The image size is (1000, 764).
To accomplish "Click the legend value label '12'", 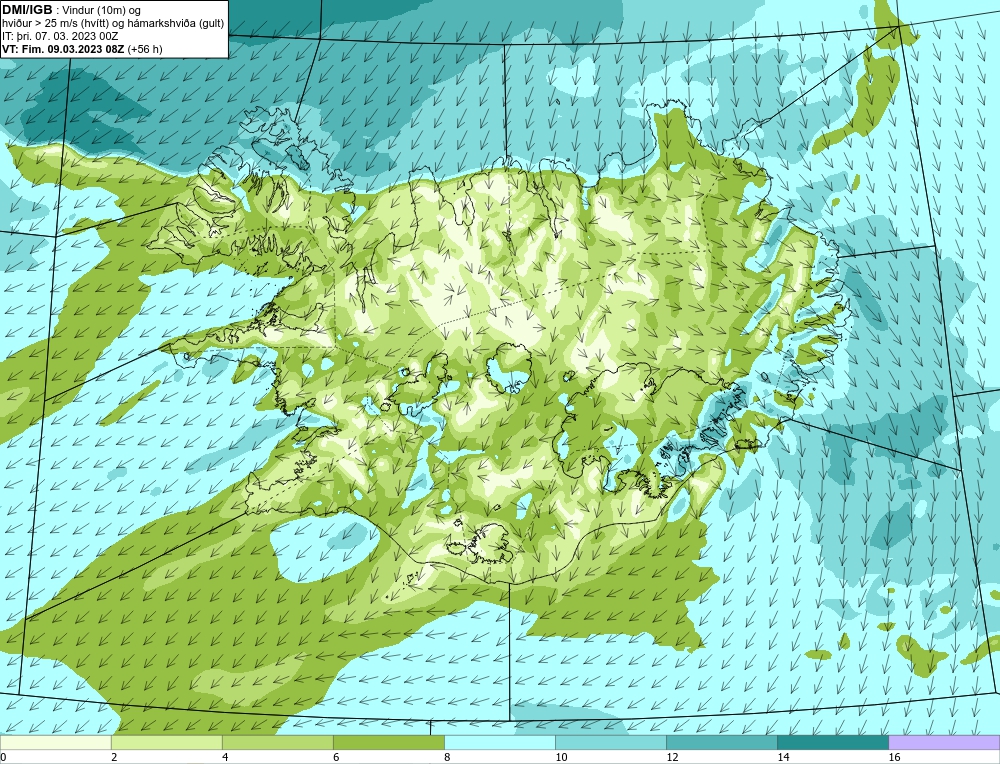I will coord(672,757).
